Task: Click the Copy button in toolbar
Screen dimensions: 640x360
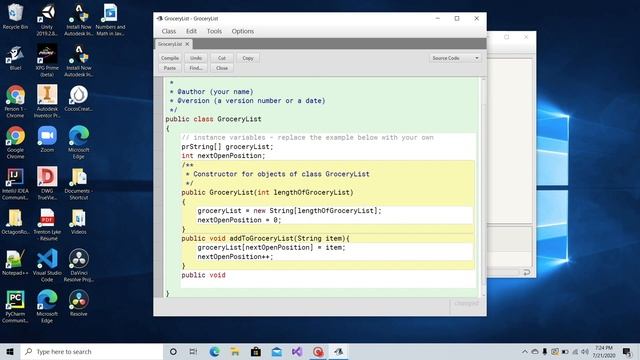Action: pos(248,58)
